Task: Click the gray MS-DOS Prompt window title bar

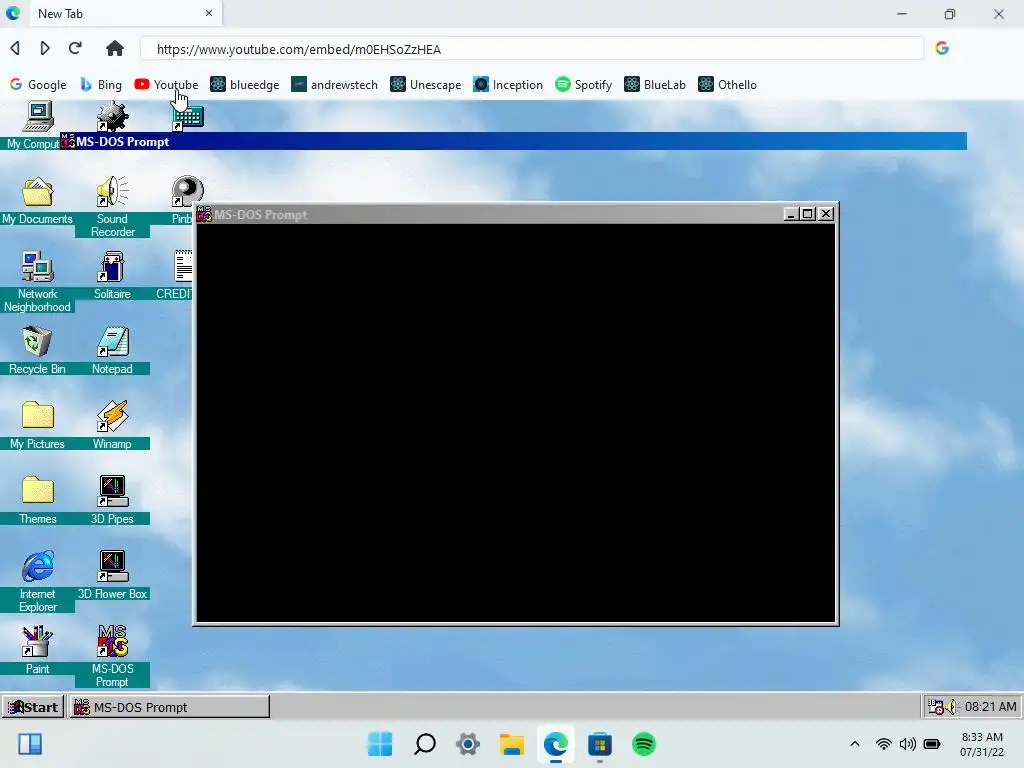Action: point(488,214)
